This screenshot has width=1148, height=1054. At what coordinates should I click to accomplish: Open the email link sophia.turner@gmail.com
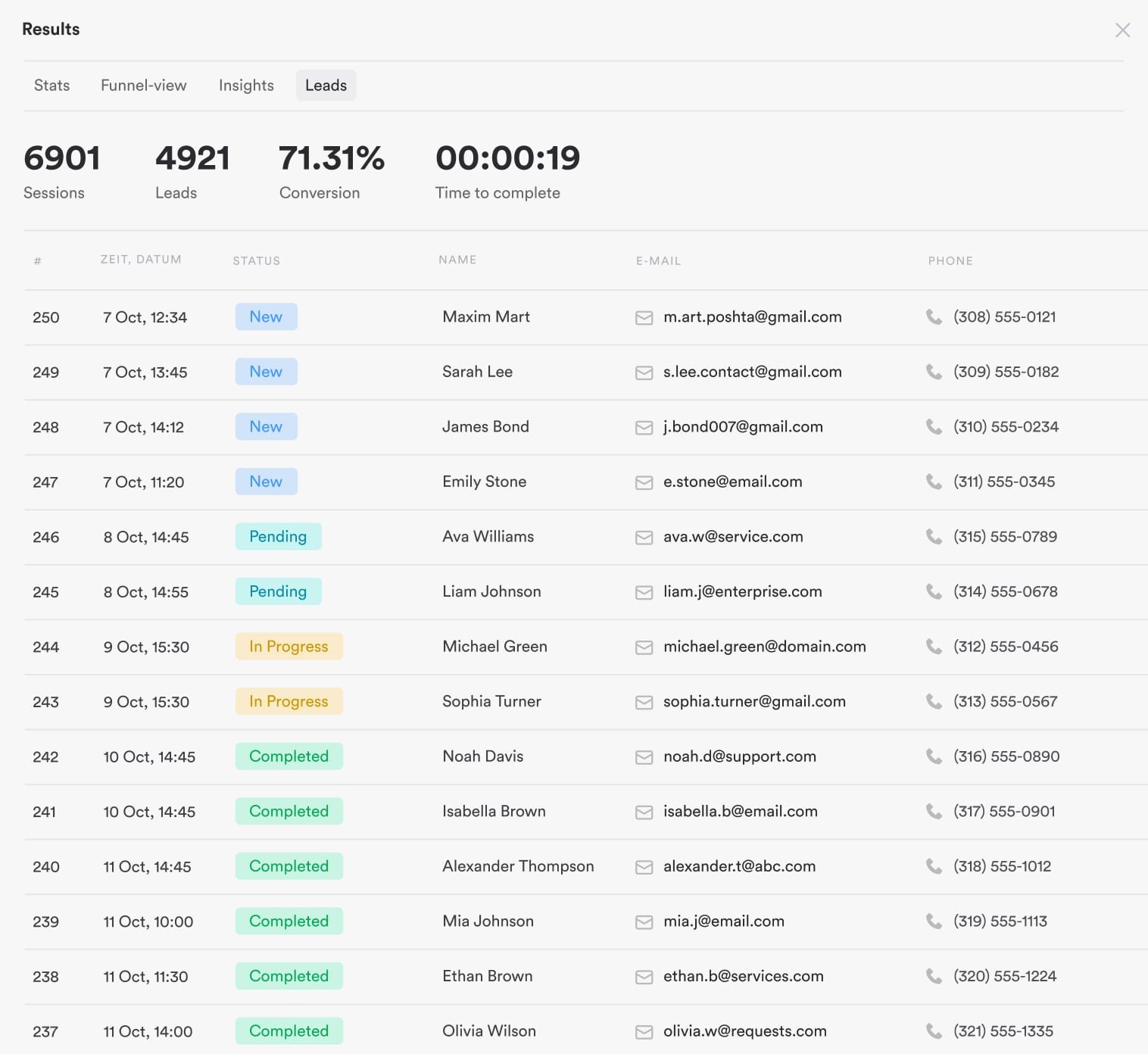click(x=754, y=701)
